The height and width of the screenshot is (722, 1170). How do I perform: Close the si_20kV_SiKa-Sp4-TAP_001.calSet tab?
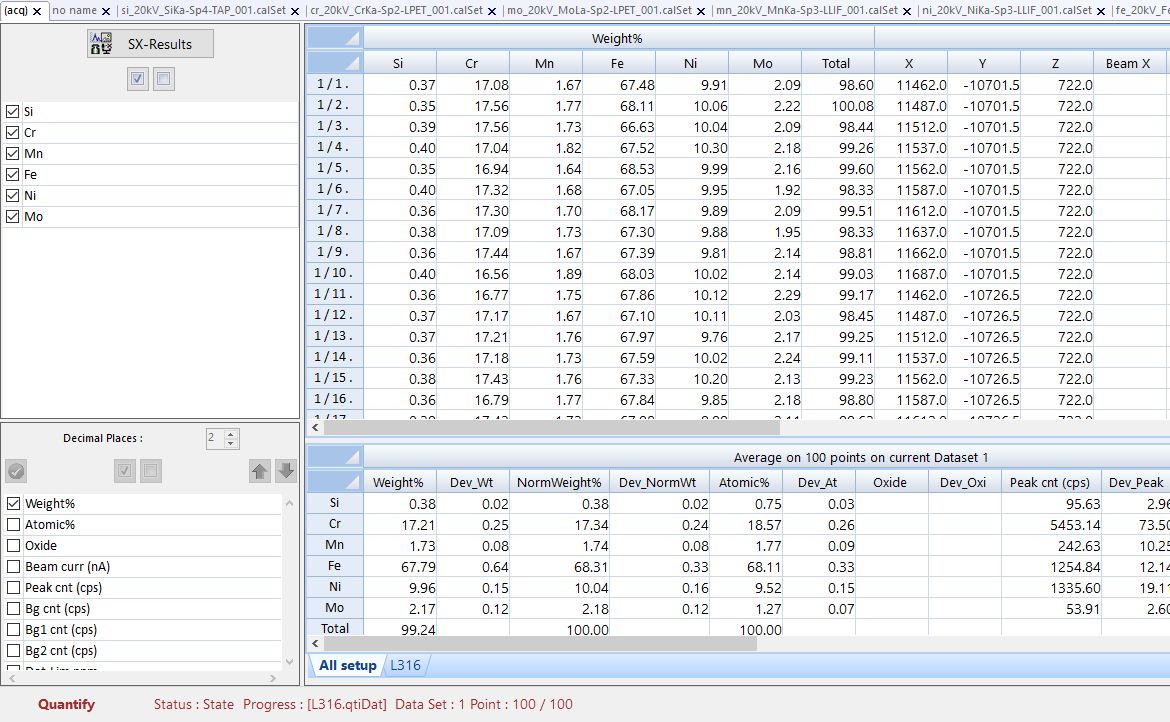tap(294, 11)
